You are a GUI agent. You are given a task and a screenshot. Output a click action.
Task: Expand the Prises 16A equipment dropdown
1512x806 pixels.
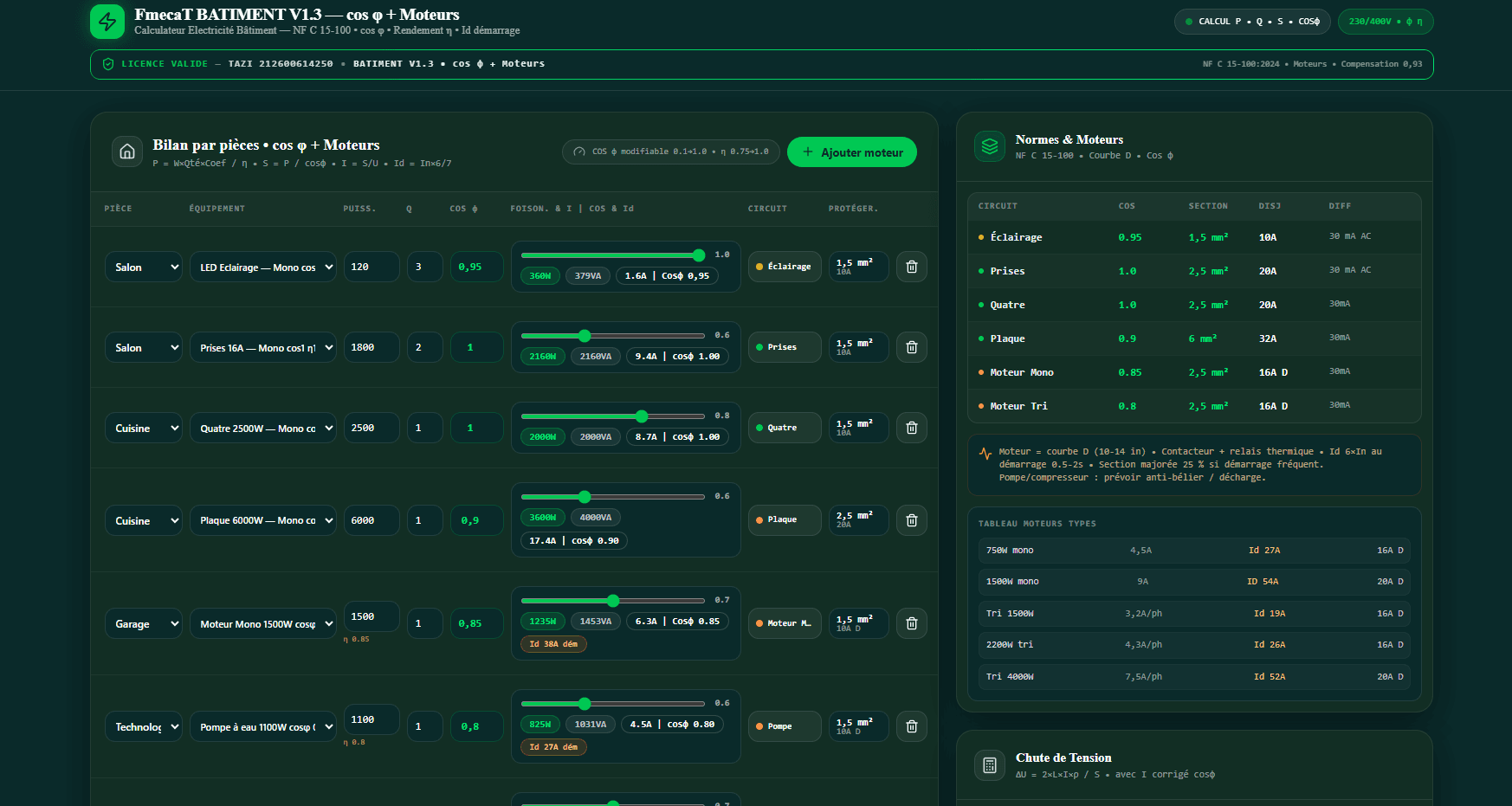click(x=263, y=348)
